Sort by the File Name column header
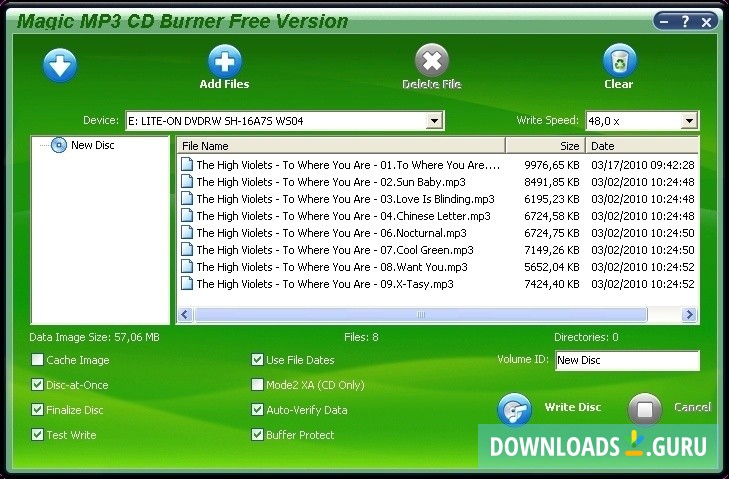Image resolution: width=729 pixels, height=479 pixels. click(x=341, y=146)
